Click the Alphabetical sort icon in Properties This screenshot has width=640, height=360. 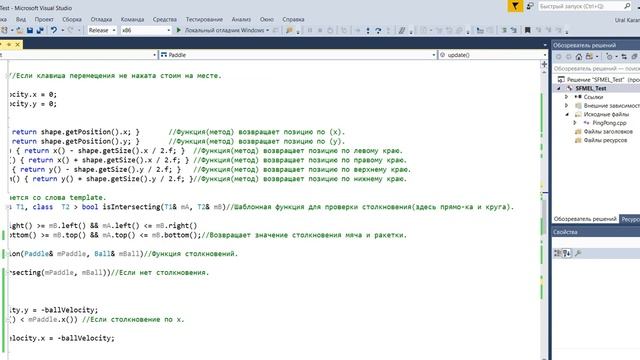pos(567,253)
